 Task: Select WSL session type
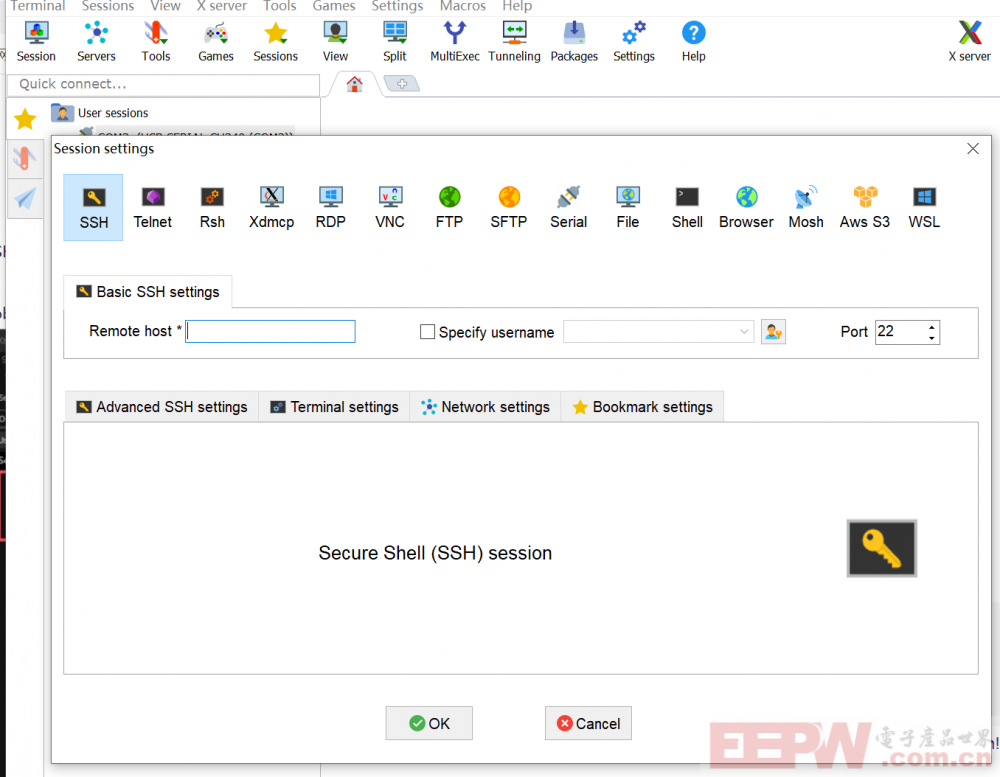[x=924, y=207]
